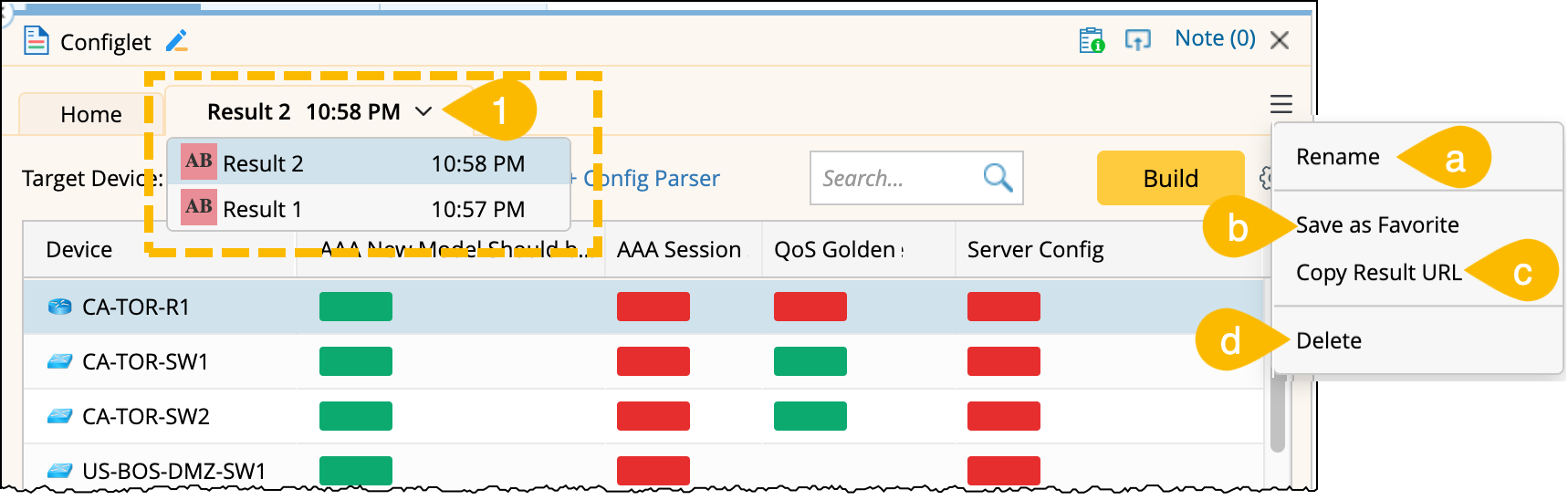Open the device info clipboard icon
This screenshot has height=500, width=1568.
coord(1092,40)
